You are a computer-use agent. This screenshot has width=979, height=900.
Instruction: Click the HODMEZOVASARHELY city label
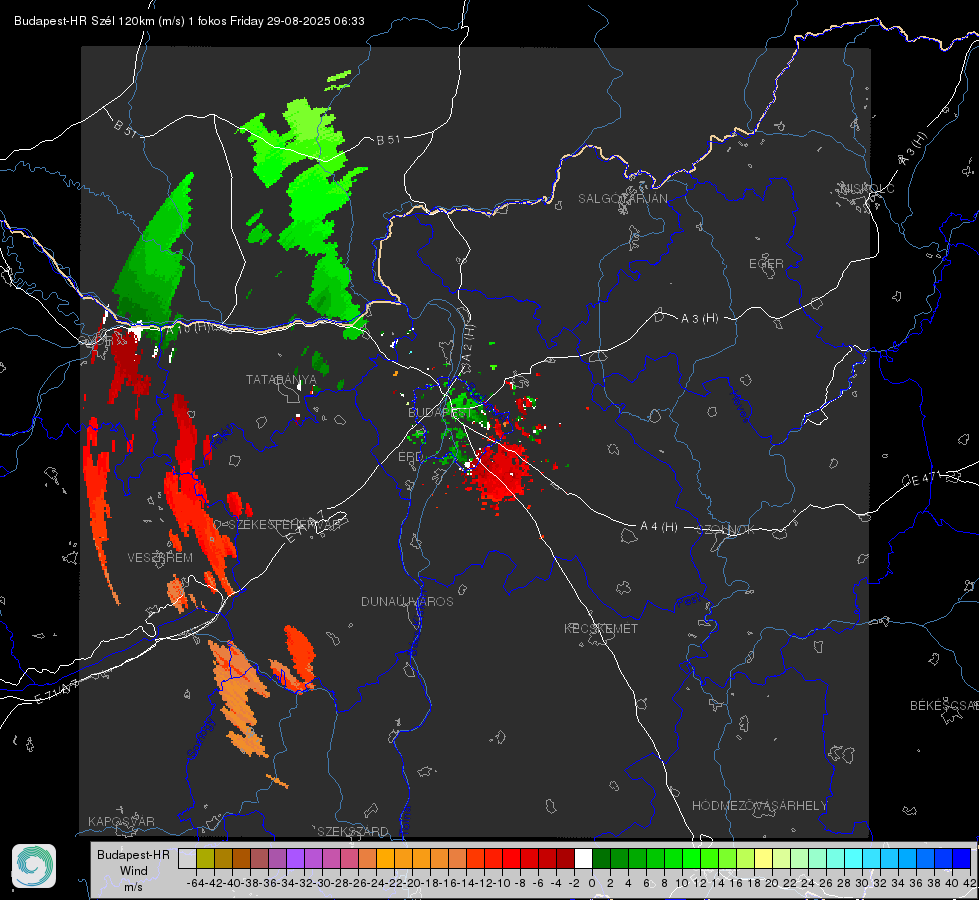click(x=759, y=806)
